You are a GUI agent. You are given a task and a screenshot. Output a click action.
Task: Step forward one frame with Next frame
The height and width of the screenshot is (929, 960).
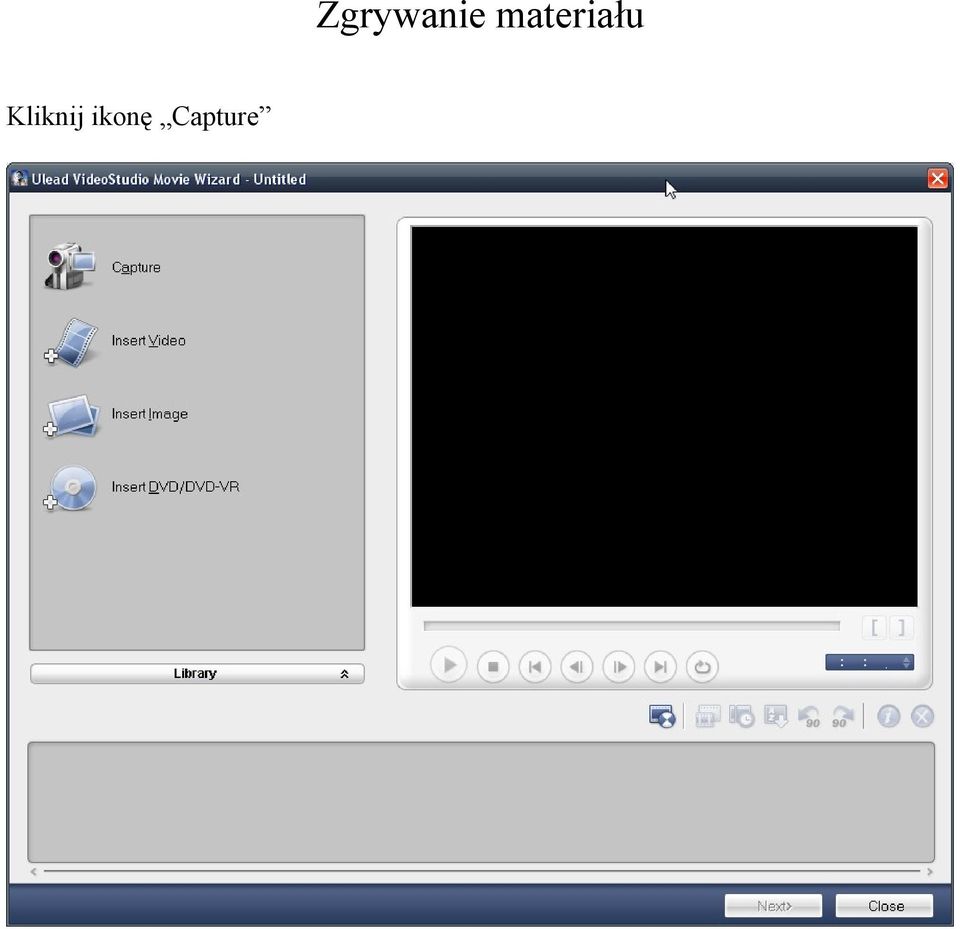[618, 666]
